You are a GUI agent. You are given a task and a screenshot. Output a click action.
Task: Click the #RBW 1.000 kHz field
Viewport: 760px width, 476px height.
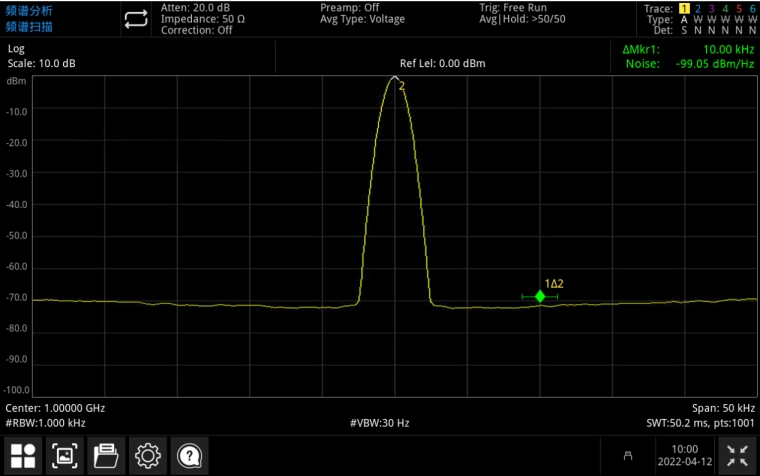pyautogui.click(x=45, y=423)
